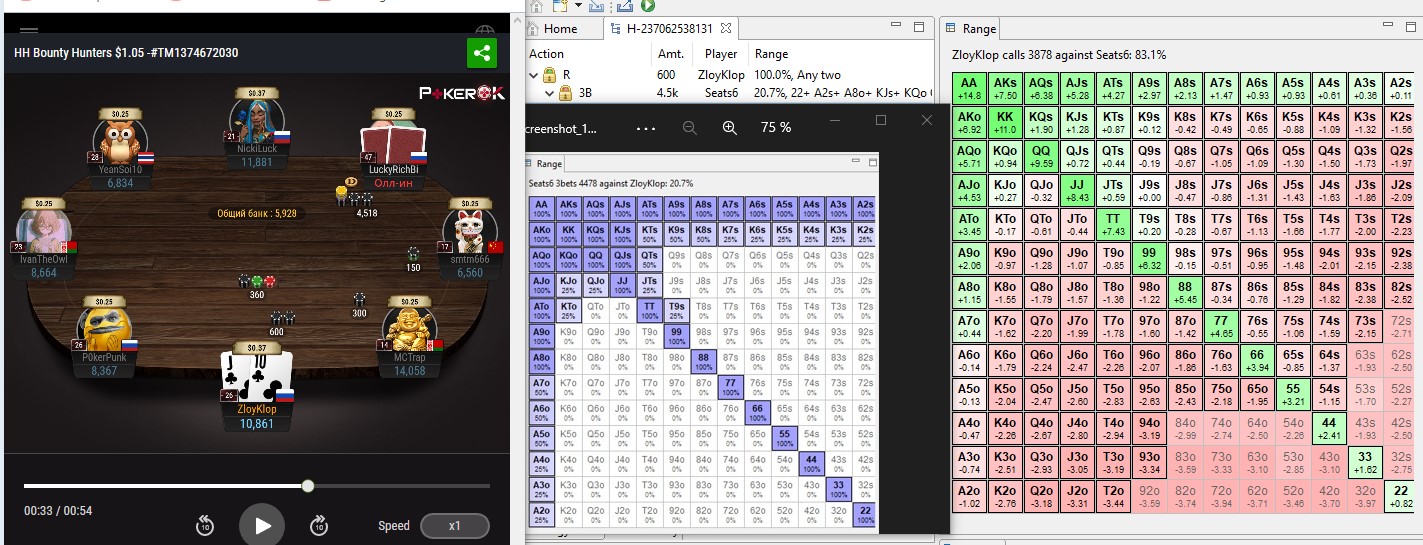The image size is (1423, 545).
Task: Click the export toolbar icon
Action: click(627, 6)
